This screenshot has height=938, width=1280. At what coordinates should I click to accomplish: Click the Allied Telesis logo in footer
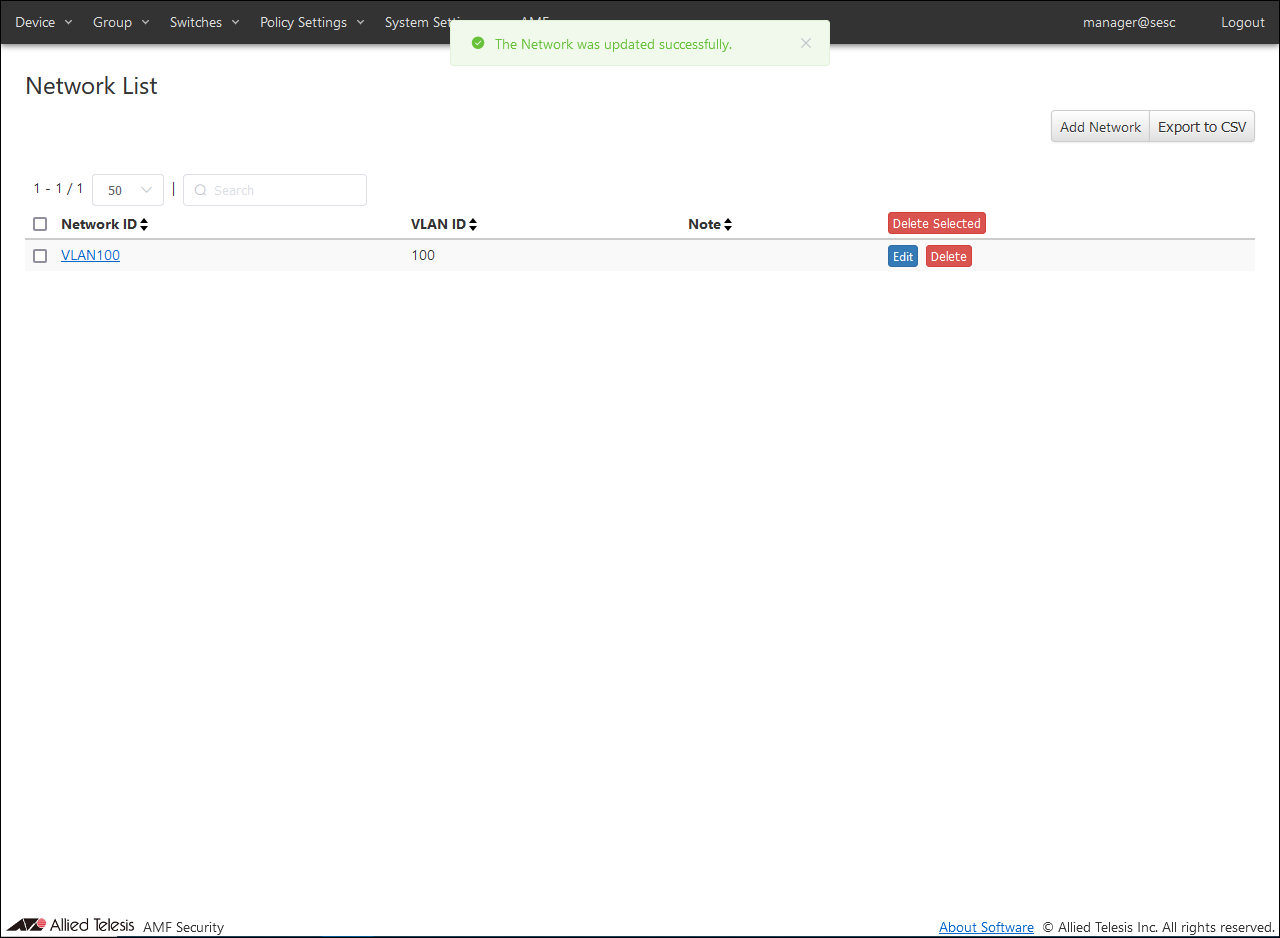pyautogui.click(x=70, y=925)
